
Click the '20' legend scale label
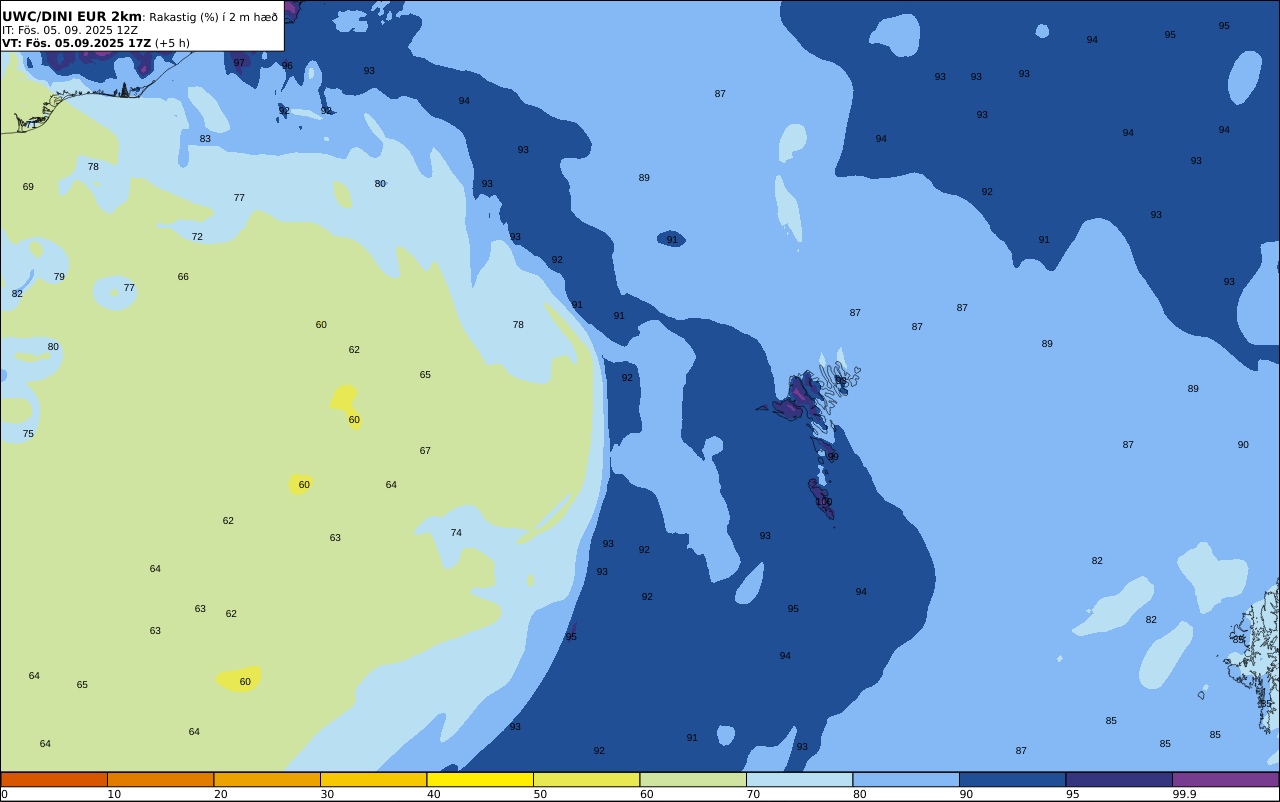pyautogui.click(x=221, y=794)
